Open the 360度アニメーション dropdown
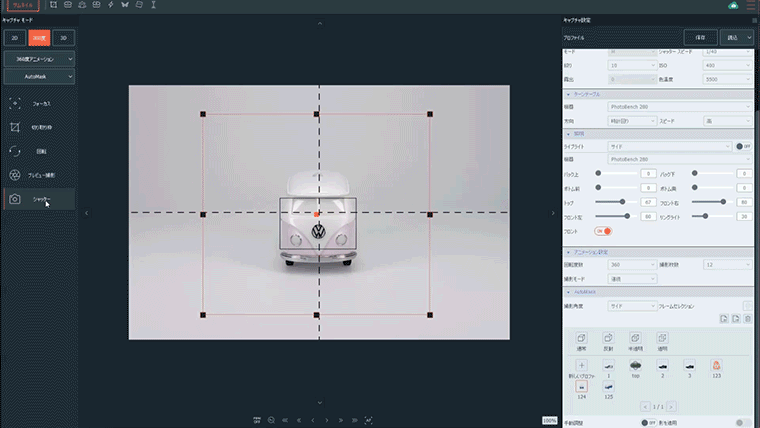The width and height of the screenshot is (760, 428). click(x=39, y=59)
